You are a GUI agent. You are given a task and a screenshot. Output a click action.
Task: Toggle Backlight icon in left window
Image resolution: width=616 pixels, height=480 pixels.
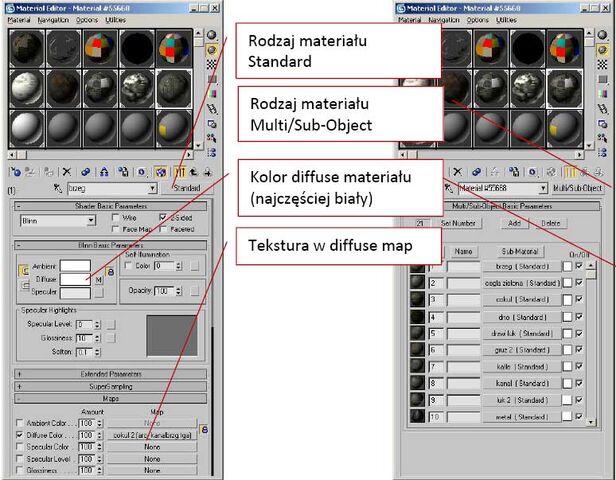point(212,50)
